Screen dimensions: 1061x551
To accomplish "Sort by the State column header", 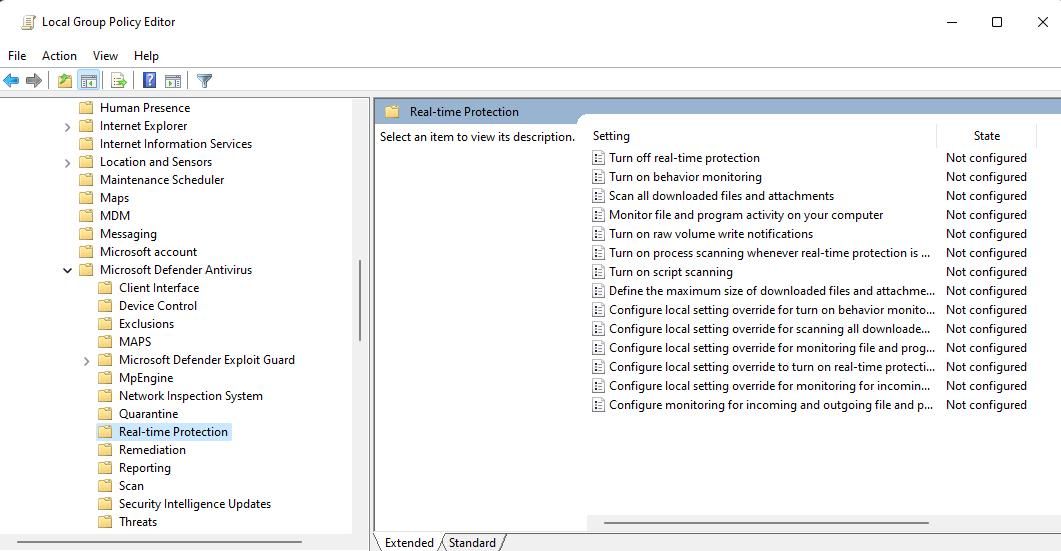I will point(987,136).
